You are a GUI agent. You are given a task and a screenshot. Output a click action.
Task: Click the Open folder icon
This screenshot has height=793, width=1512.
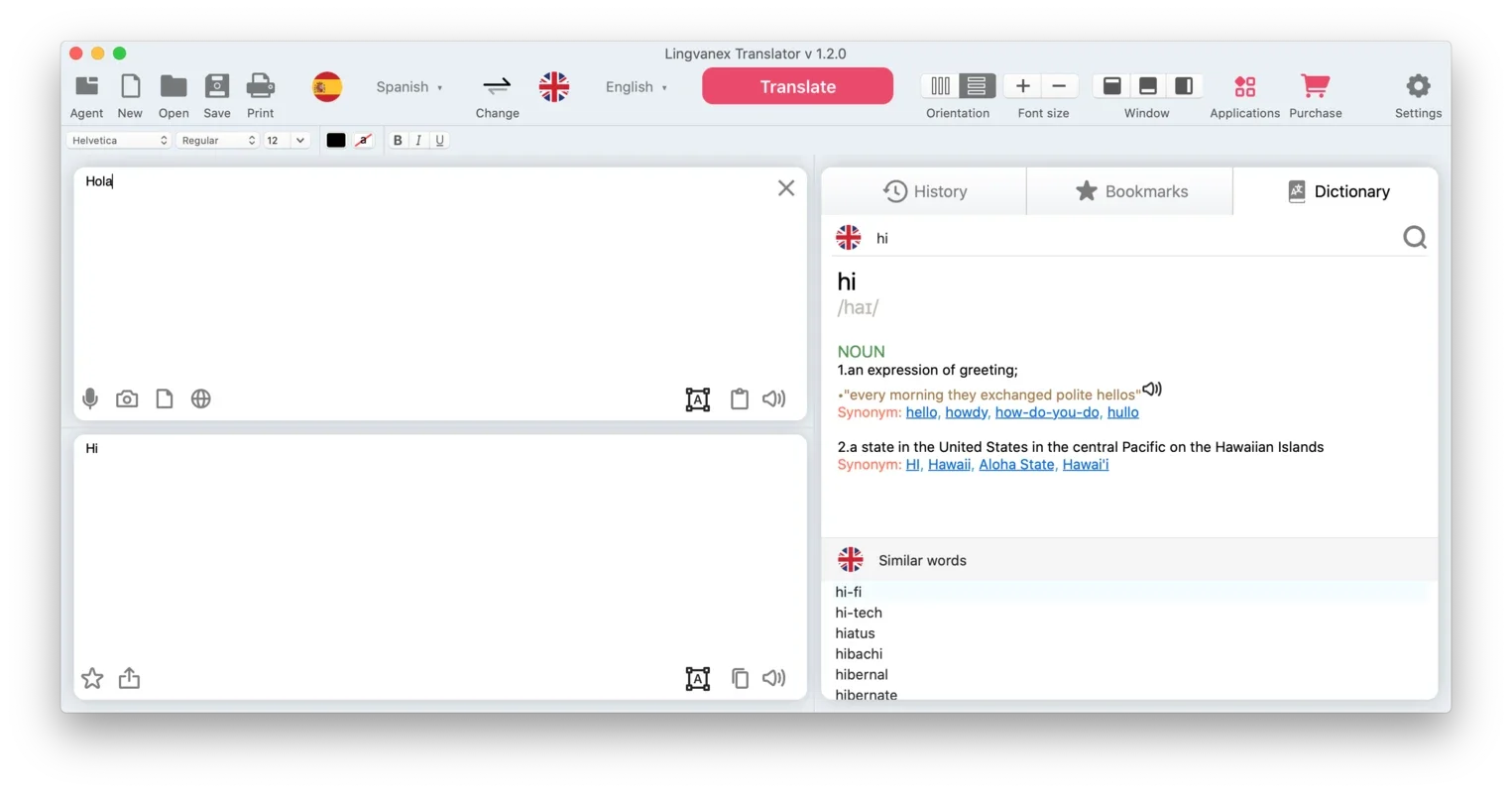(x=174, y=86)
